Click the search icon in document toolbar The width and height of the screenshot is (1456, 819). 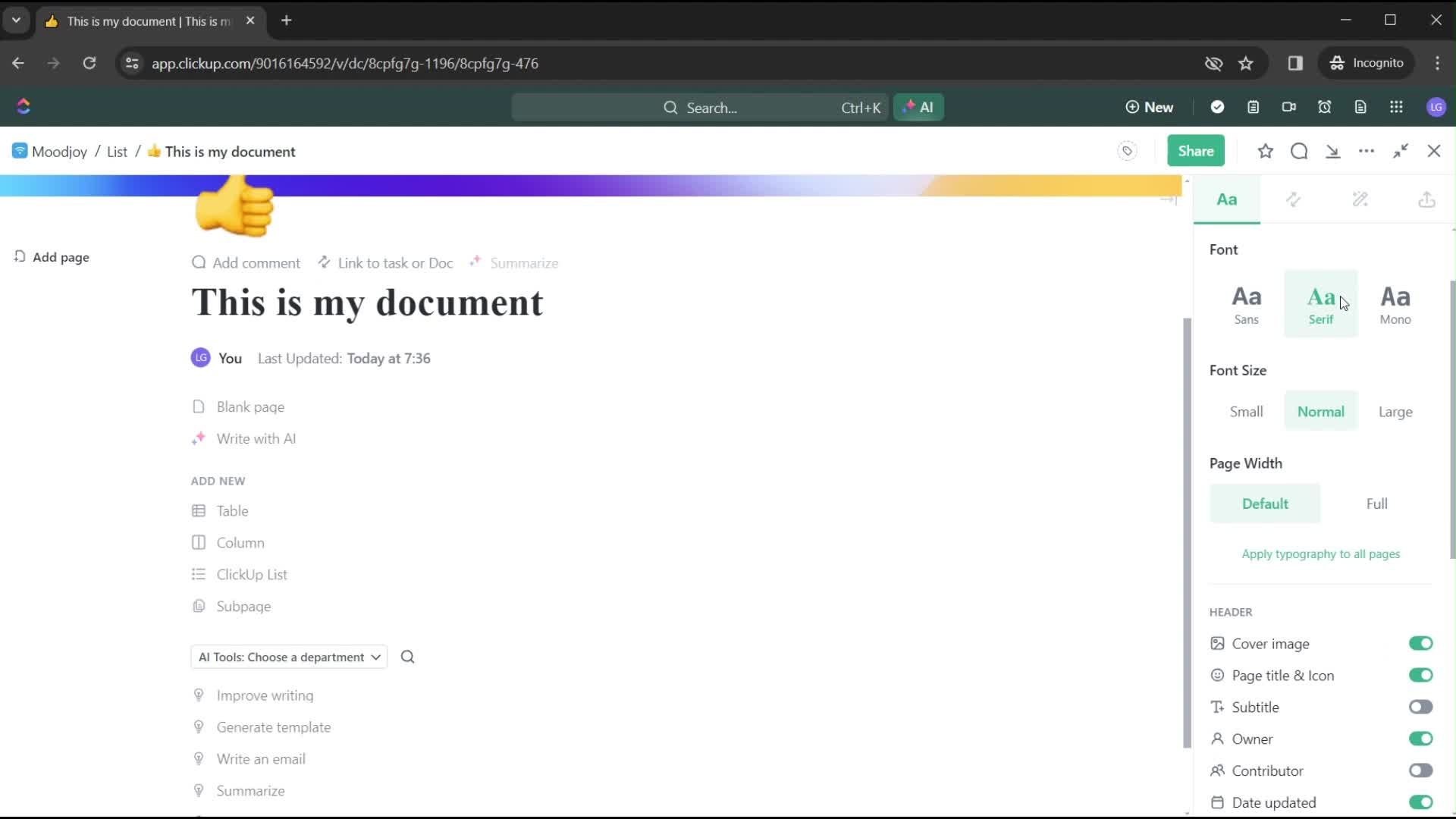click(x=1298, y=151)
